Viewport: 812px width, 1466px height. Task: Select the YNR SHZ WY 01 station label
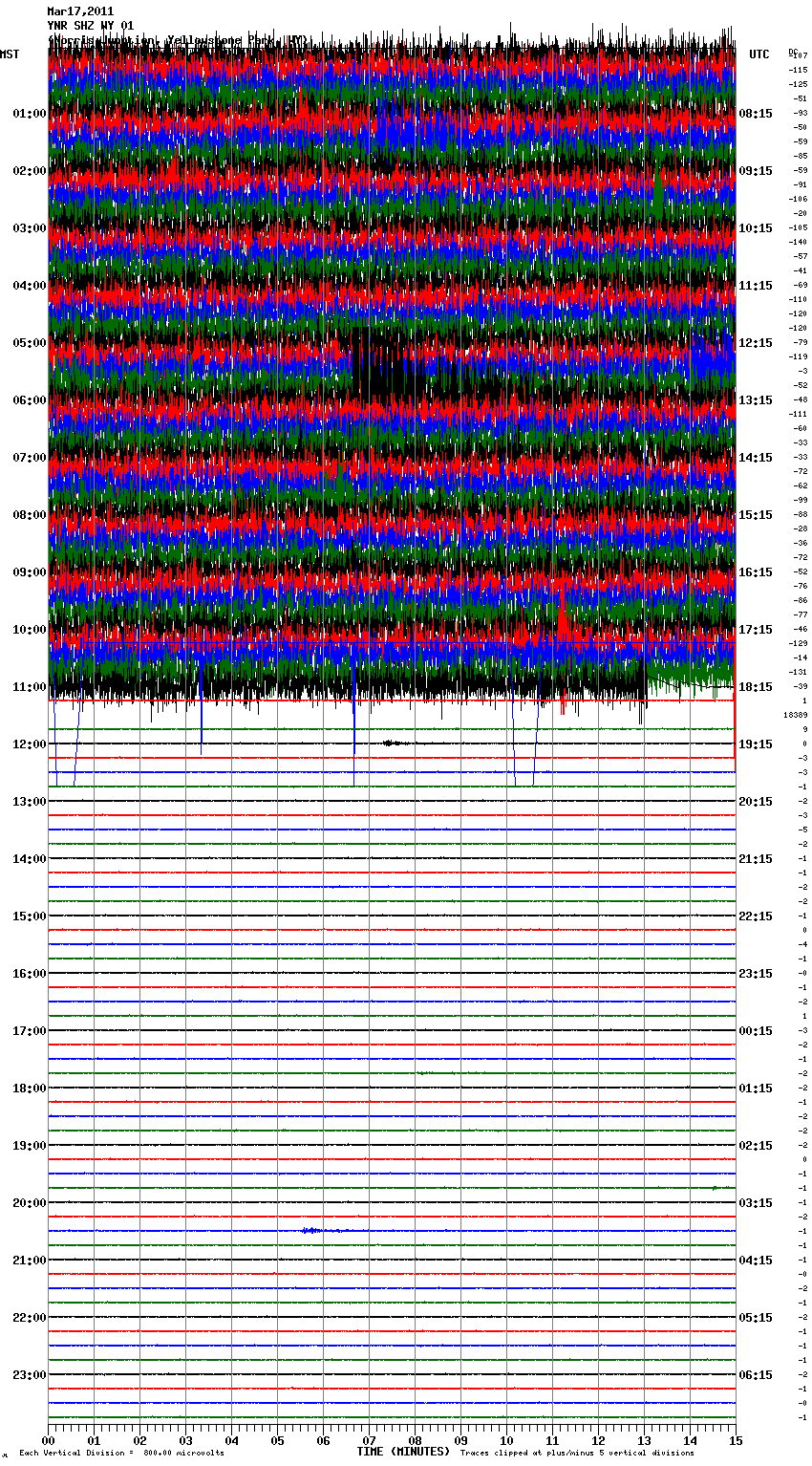click(x=91, y=26)
